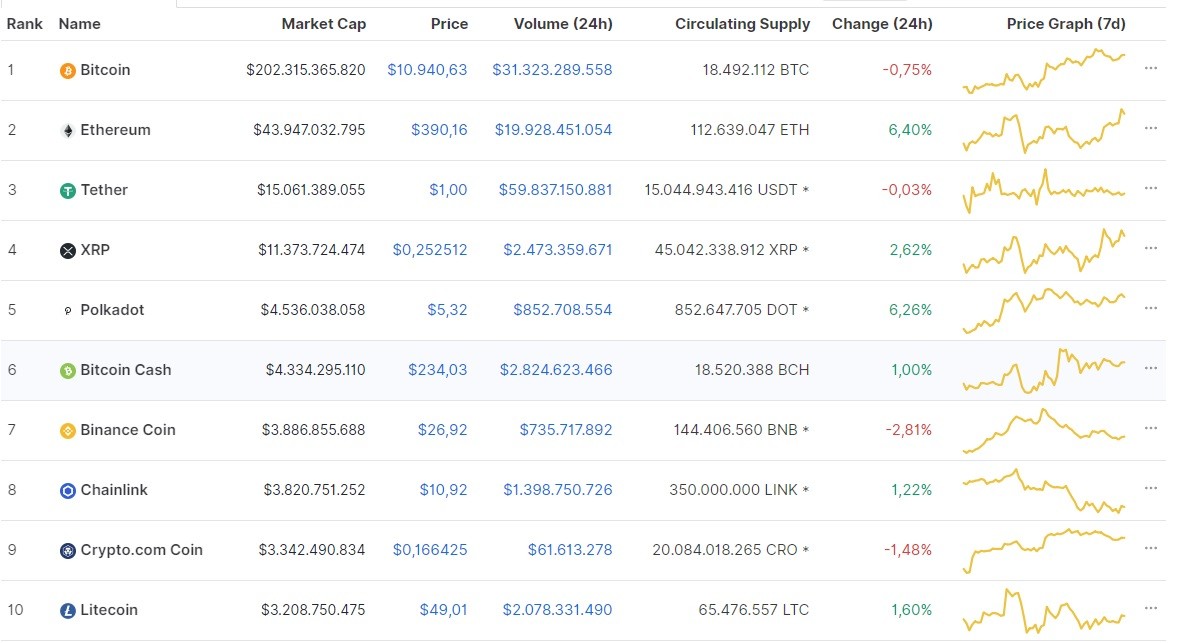The height and width of the screenshot is (643, 1179).
Task: Expand Litecoin's three-dot options
Action: point(1150,610)
